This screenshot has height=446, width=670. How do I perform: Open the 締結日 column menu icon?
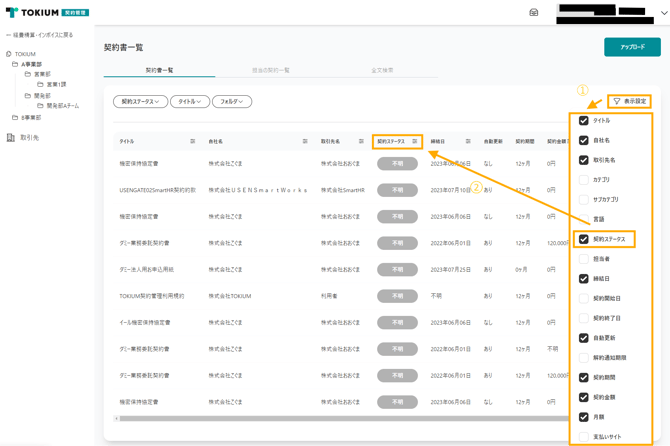coord(468,142)
